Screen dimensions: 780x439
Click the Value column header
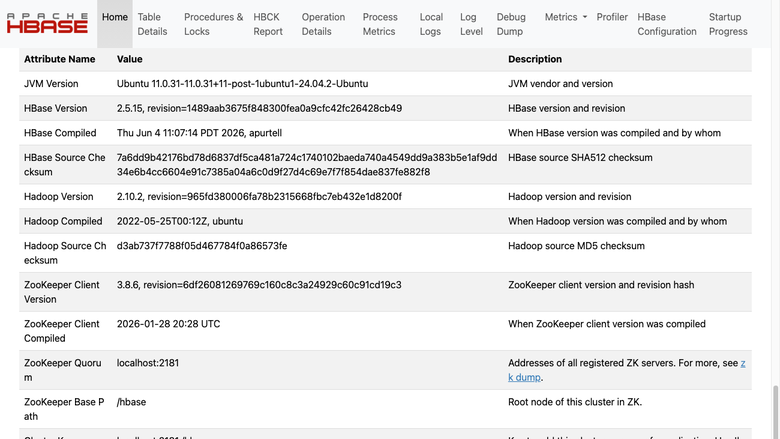tap(129, 59)
